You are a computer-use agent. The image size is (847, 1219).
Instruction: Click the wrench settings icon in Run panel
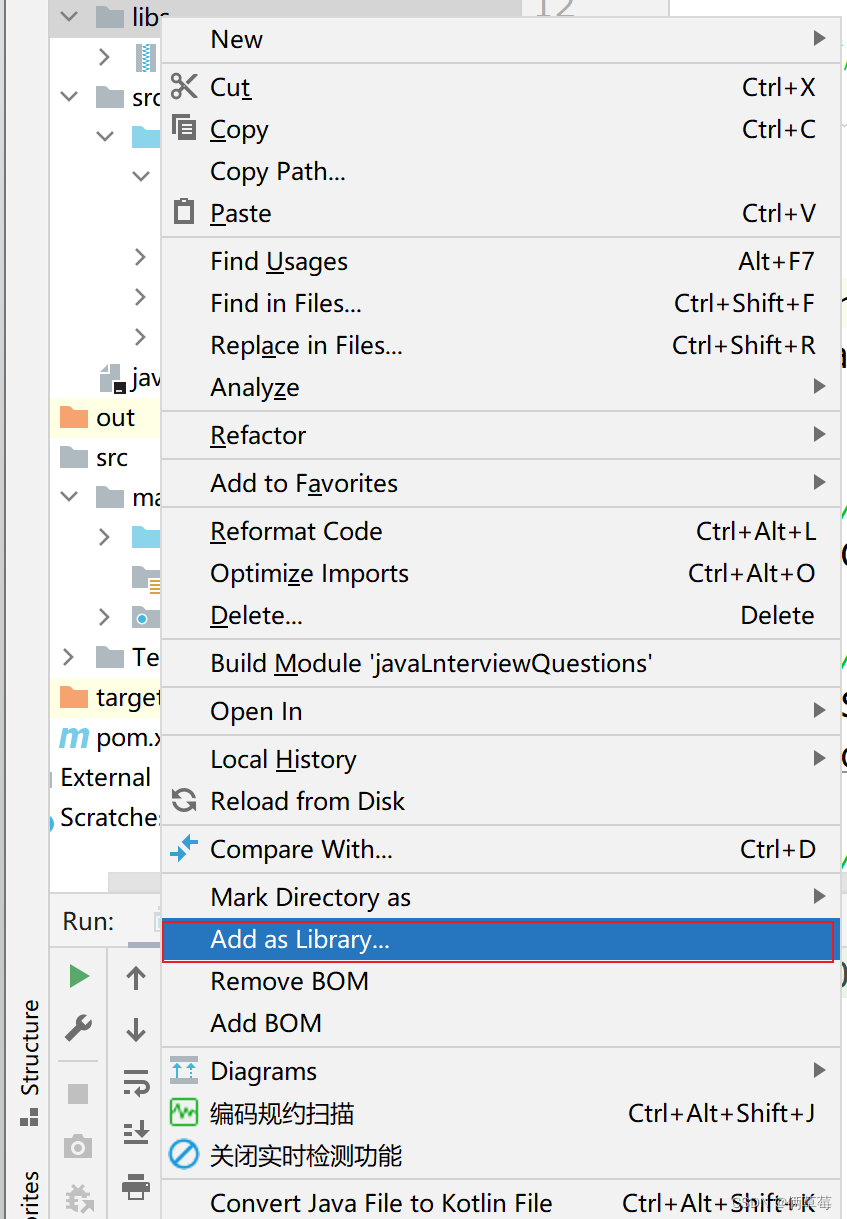[78, 1028]
